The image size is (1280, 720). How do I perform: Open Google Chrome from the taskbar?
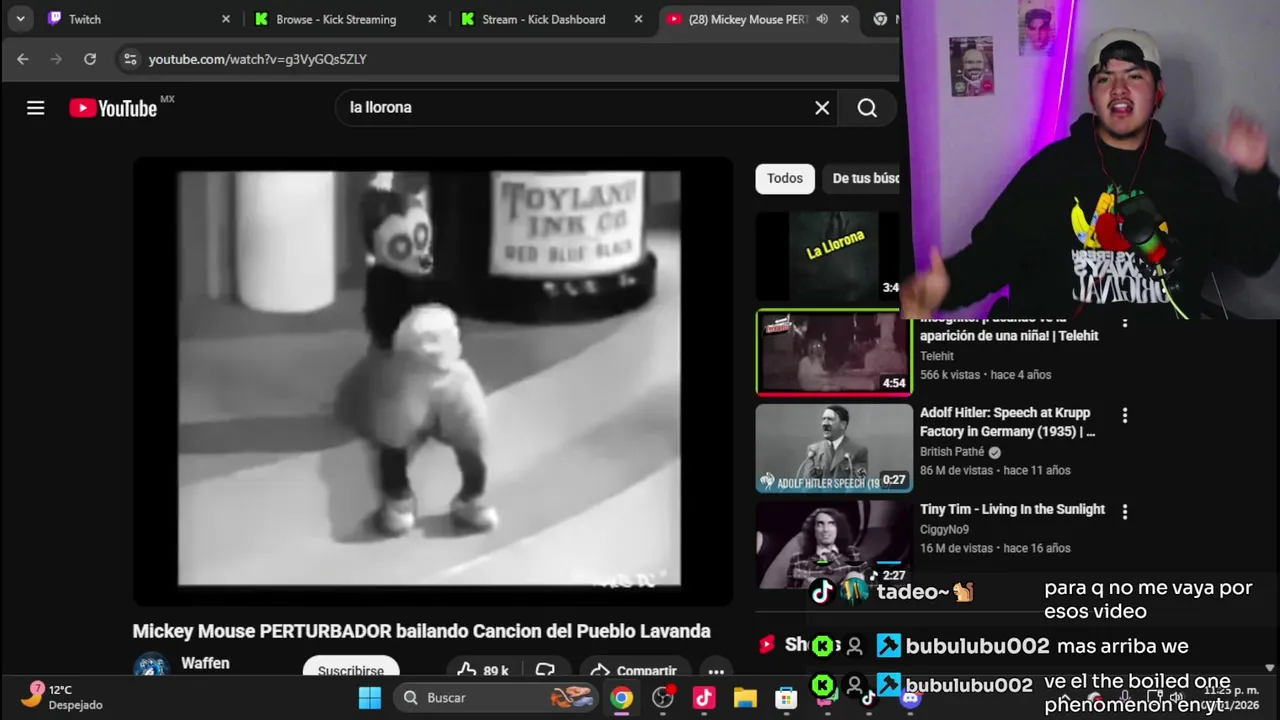[x=622, y=698]
